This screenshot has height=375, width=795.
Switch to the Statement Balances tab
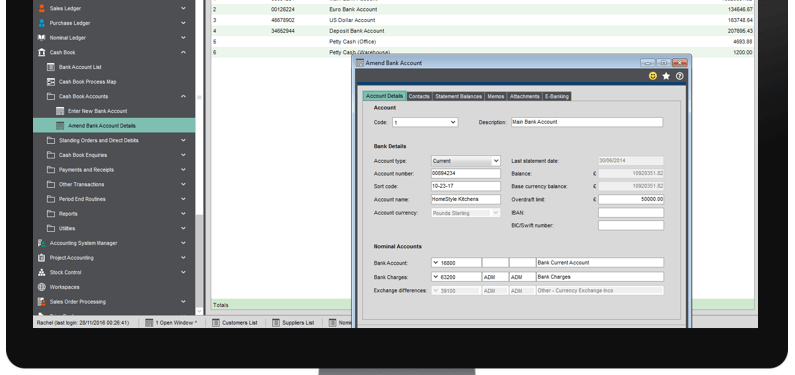tap(458, 96)
